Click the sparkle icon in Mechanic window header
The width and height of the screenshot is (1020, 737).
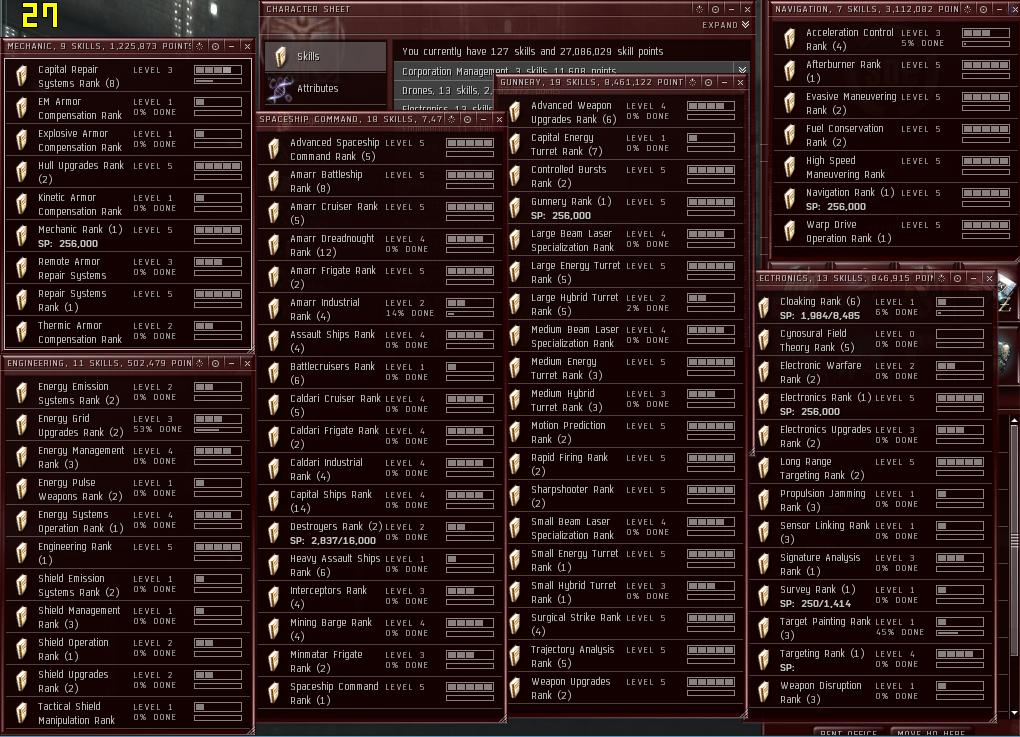pos(200,46)
